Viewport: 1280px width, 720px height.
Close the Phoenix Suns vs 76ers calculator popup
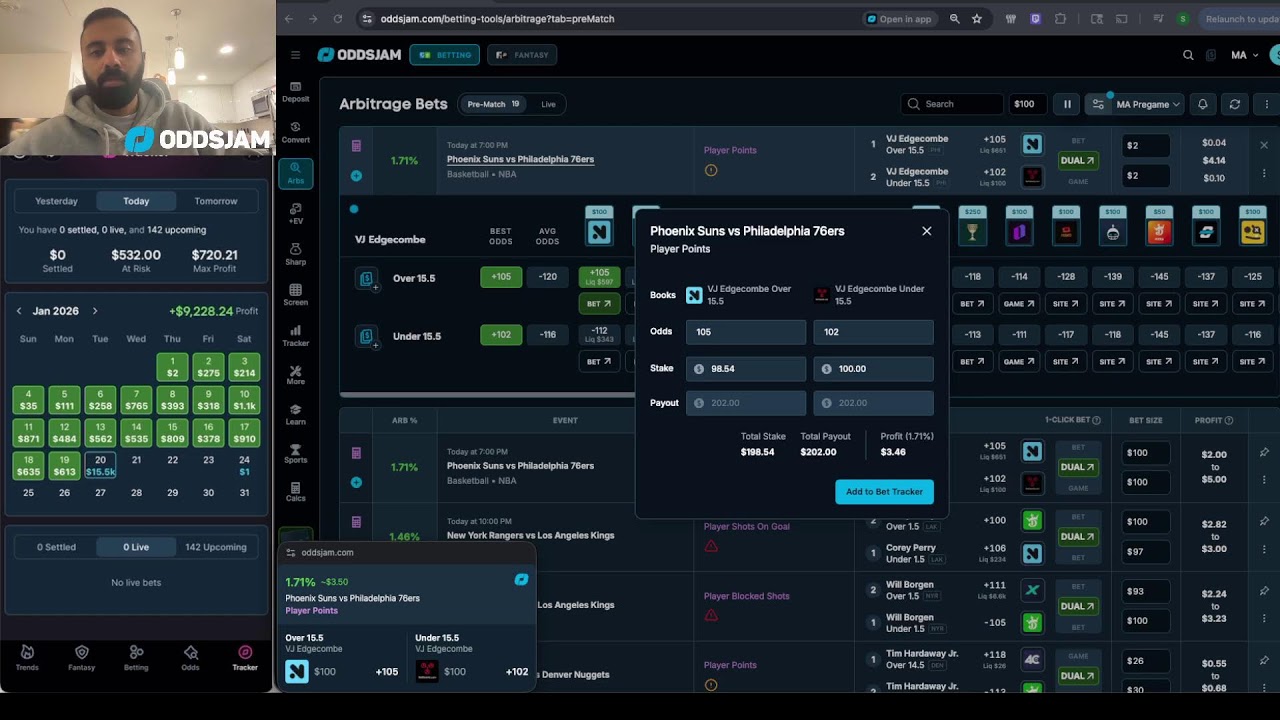(x=926, y=231)
